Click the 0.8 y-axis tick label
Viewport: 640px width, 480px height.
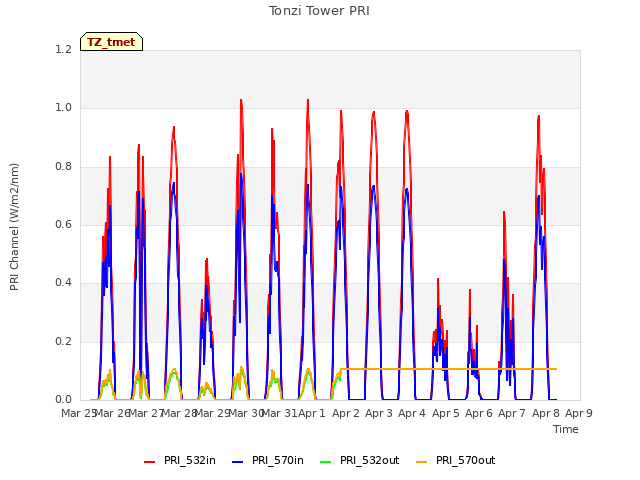tap(63, 166)
